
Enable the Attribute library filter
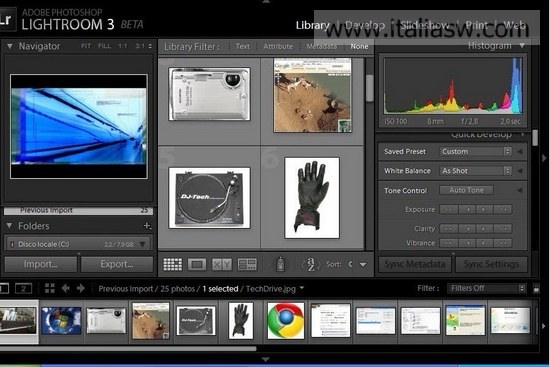[x=278, y=46]
